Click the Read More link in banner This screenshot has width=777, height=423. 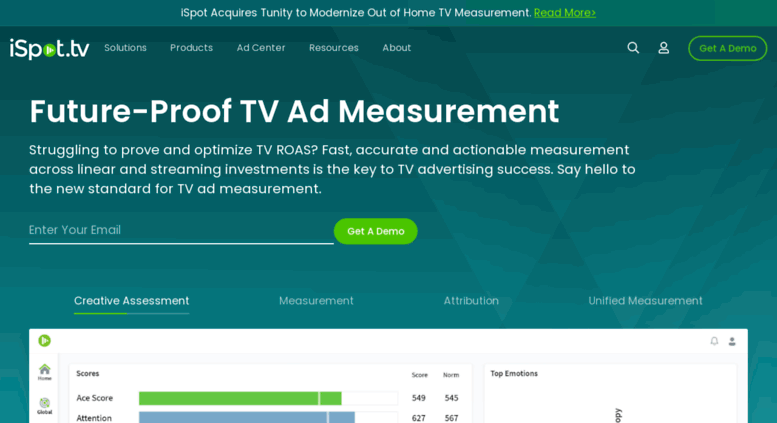[x=565, y=13]
